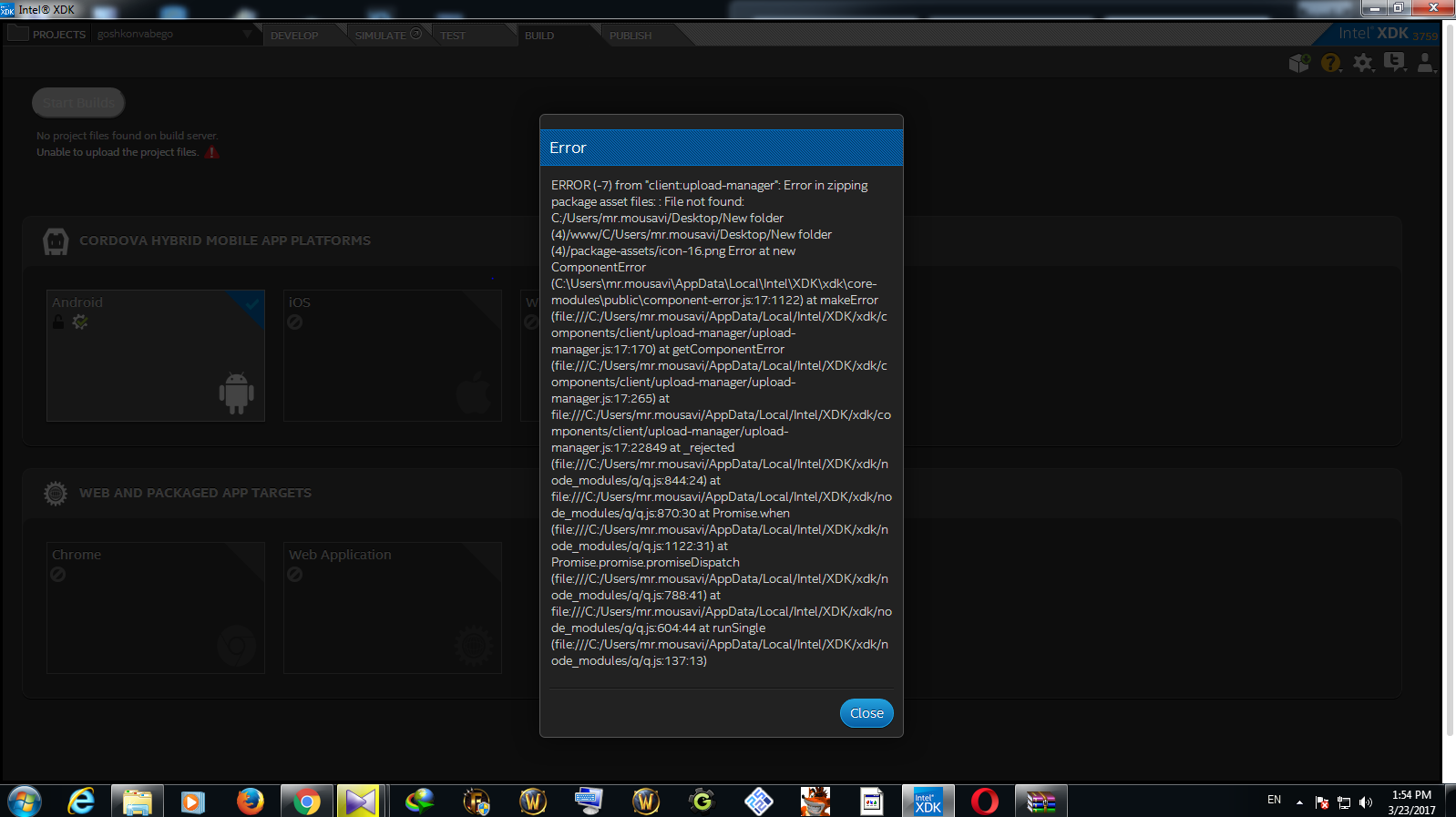The height and width of the screenshot is (817, 1456).
Task: Click Web Application disabled status icon
Action: click(x=295, y=574)
